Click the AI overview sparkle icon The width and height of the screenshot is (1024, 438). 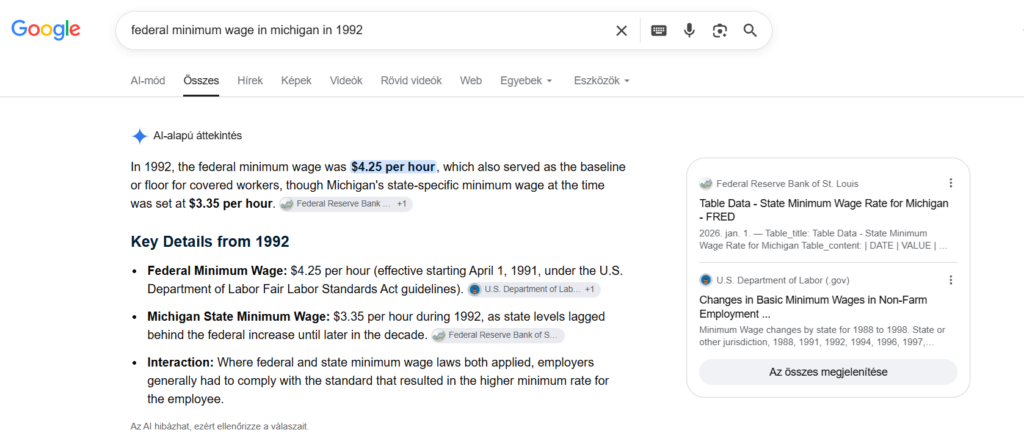pyautogui.click(x=139, y=136)
